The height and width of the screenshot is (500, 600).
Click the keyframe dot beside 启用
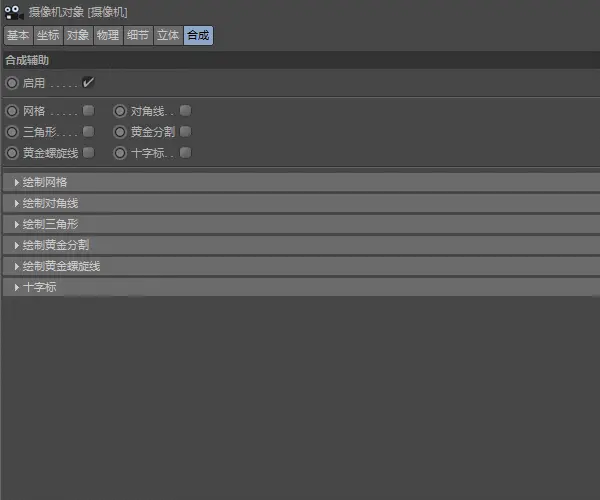pyautogui.click(x=12, y=83)
